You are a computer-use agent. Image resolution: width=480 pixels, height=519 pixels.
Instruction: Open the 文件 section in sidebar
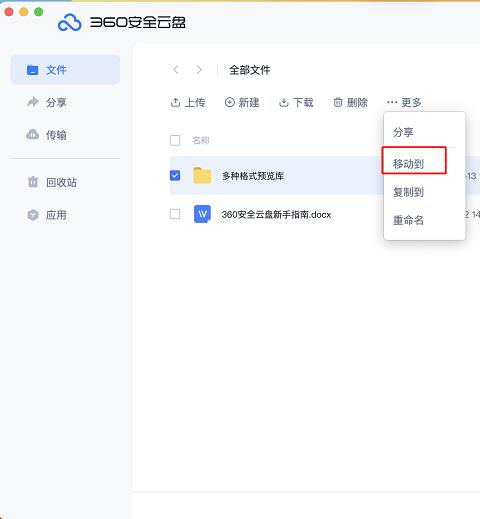(65, 70)
